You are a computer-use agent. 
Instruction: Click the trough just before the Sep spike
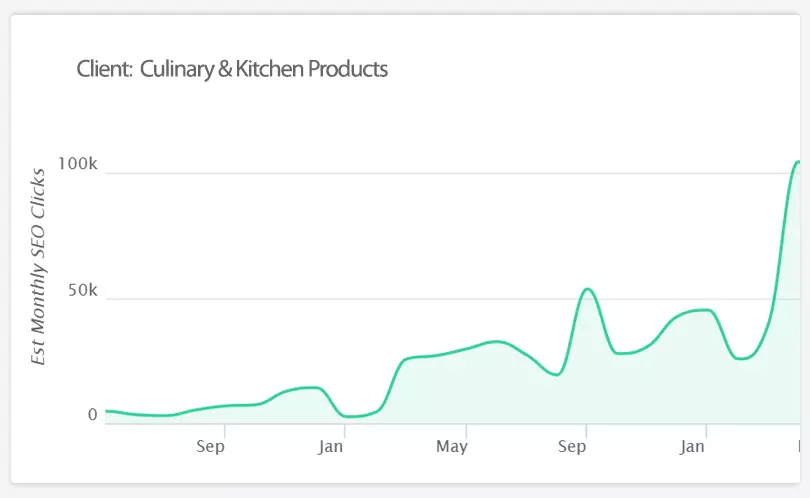[x=558, y=374]
